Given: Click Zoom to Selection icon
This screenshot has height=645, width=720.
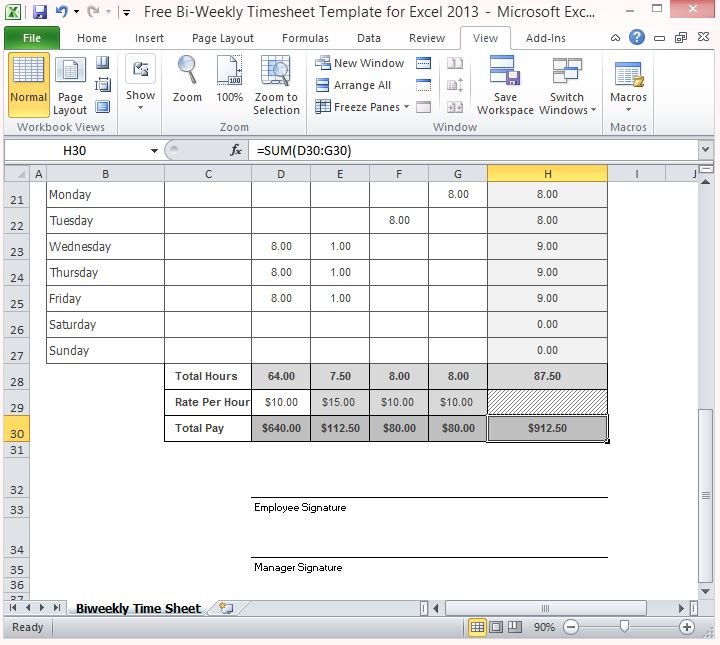Looking at the screenshot, I should pyautogui.click(x=276, y=80).
